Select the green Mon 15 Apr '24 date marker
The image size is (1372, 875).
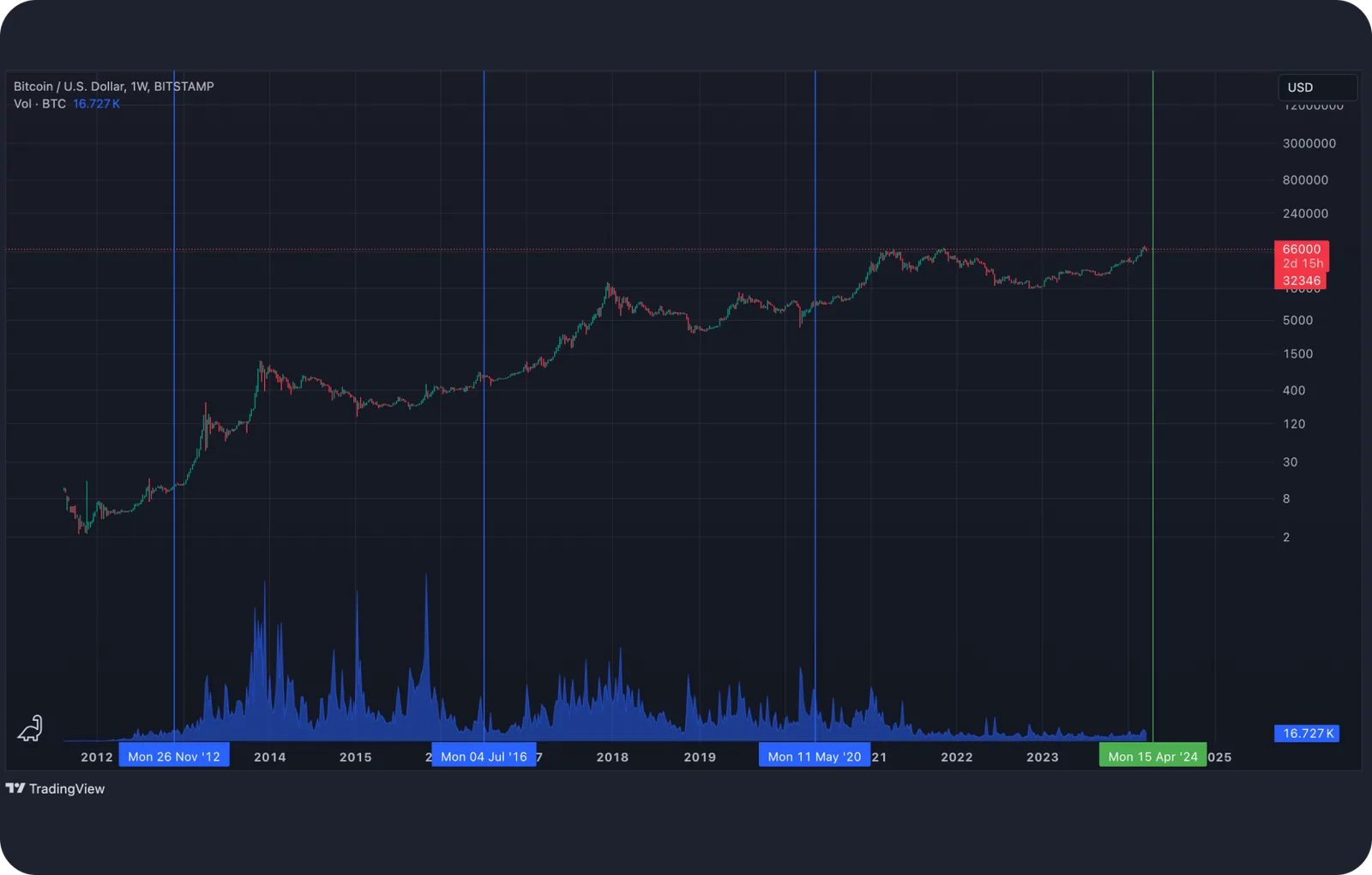tap(1152, 756)
